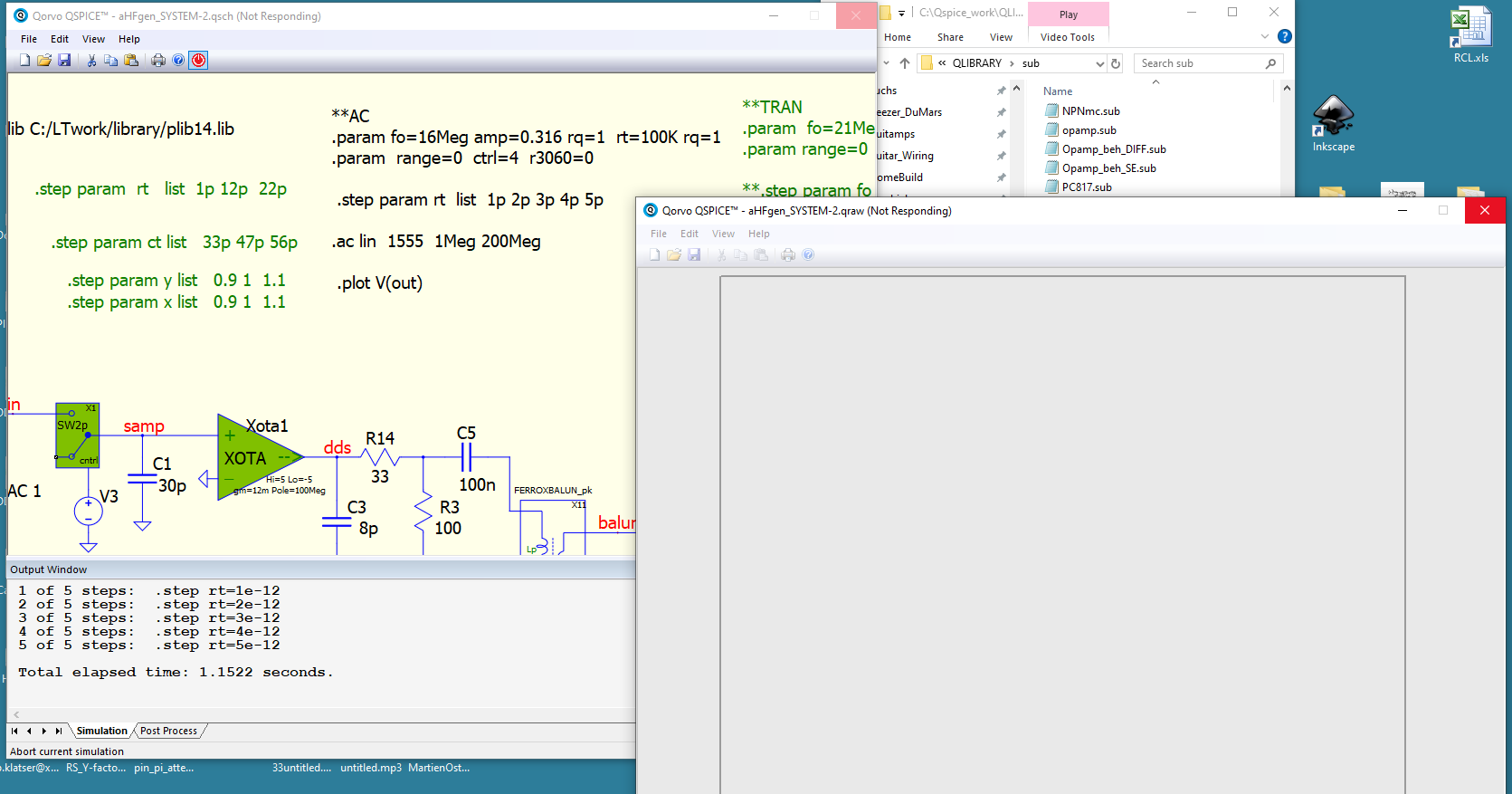Click the red abort simulation power icon
The height and width of the screenshot is (794, 1512).
tap(198, 61)
